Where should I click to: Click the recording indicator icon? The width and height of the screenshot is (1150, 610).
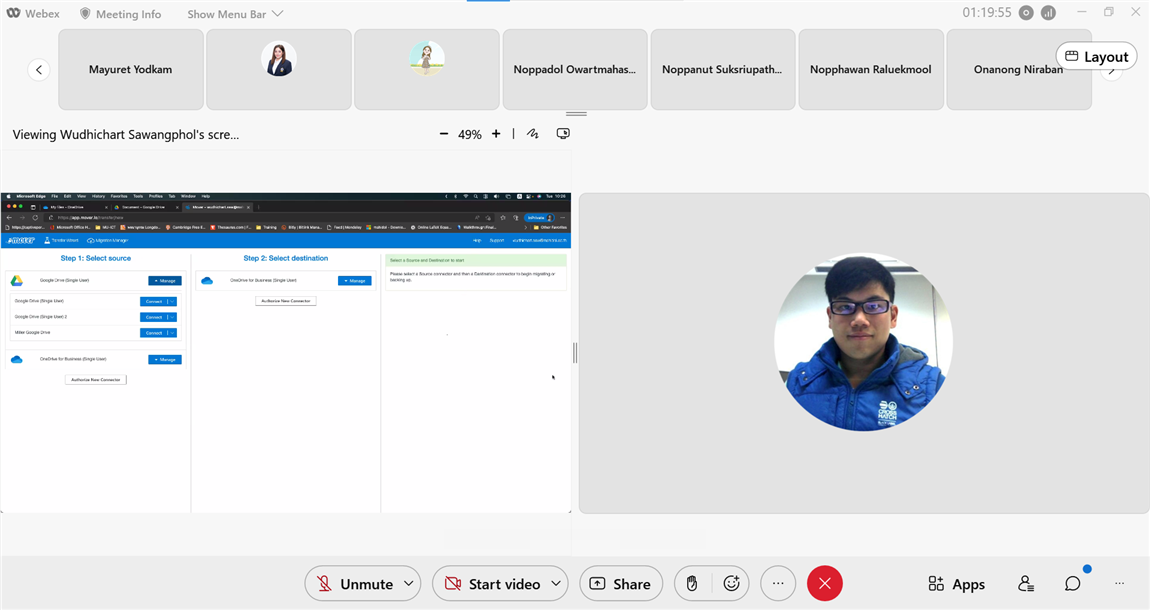tap(1025, 13)
